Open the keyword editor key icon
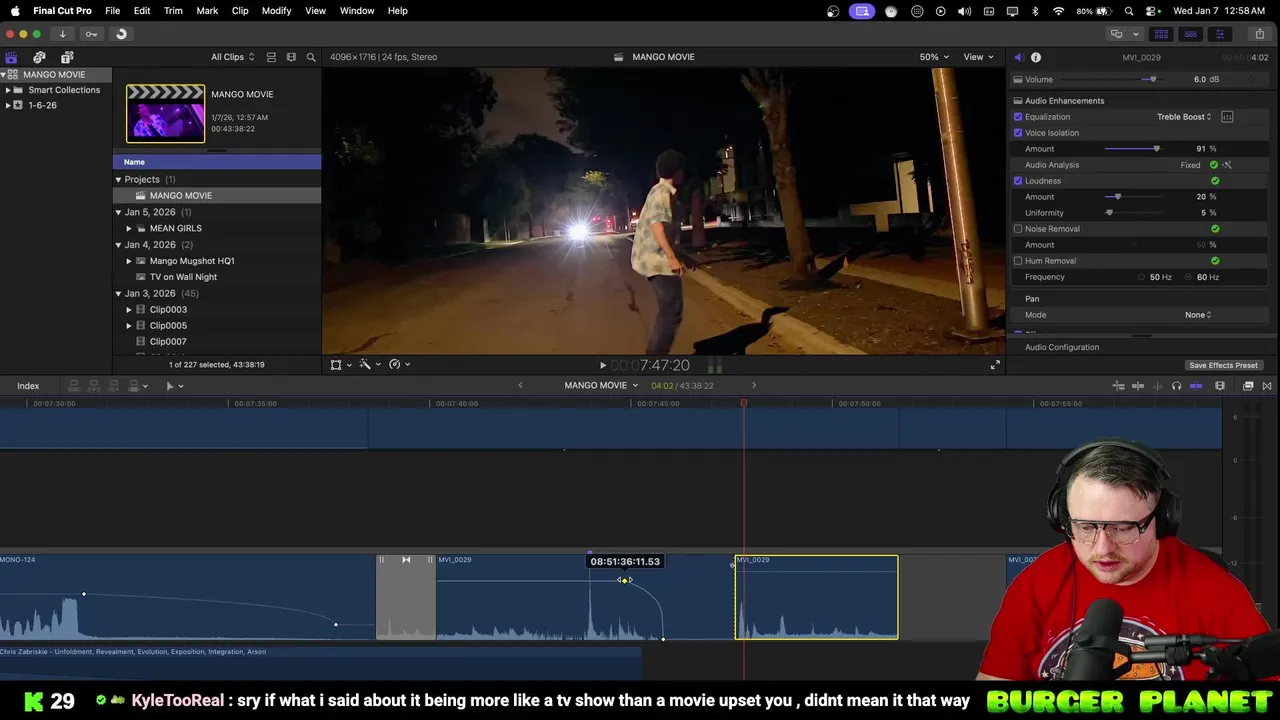The height and width of the screenshot is (720, 1280). pos(91,34)
